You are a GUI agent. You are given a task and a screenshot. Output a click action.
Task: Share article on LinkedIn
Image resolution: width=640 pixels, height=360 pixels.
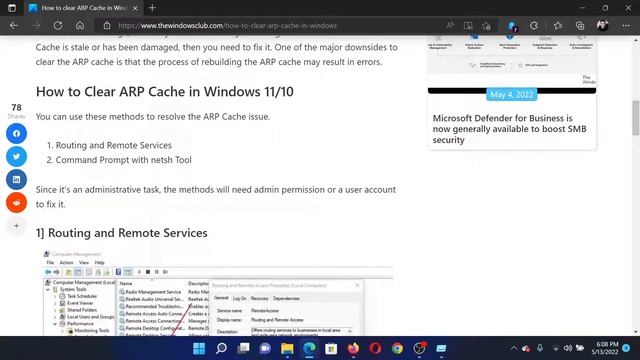pyautogui.click(x=16, y=179)
